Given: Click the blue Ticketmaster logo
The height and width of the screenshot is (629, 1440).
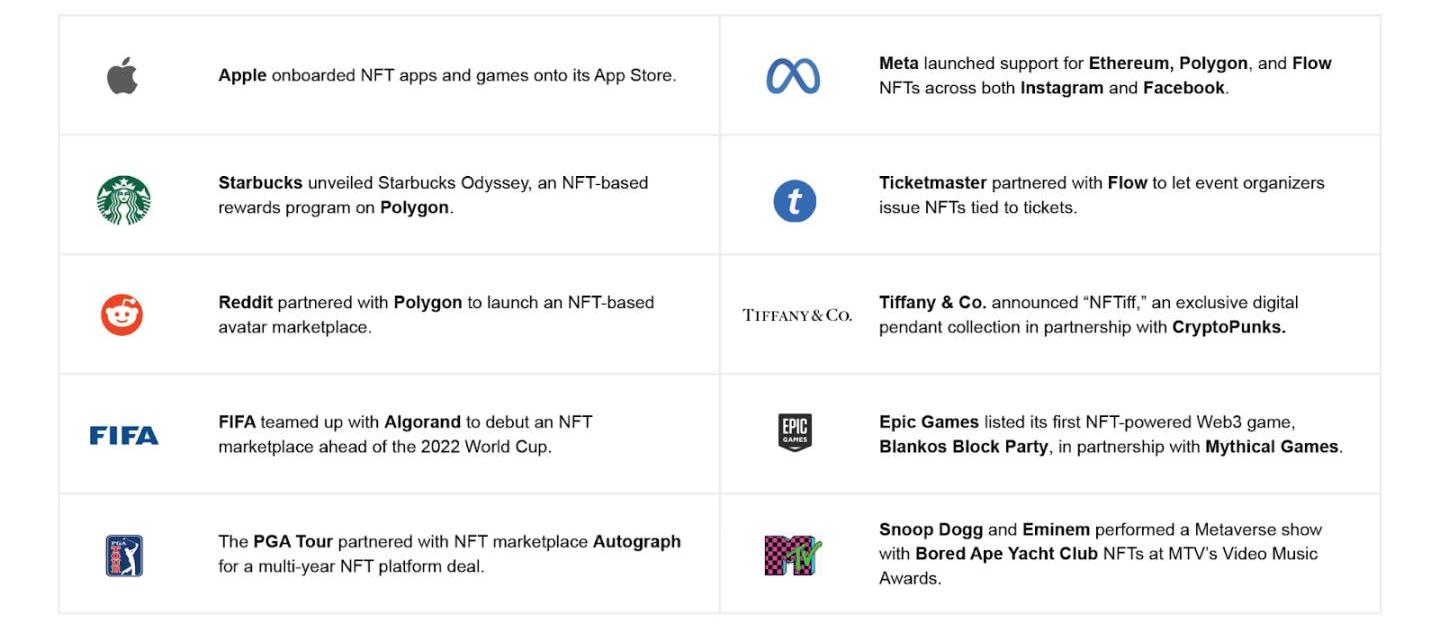Looking at the screenshot, I should coord(795,201).
